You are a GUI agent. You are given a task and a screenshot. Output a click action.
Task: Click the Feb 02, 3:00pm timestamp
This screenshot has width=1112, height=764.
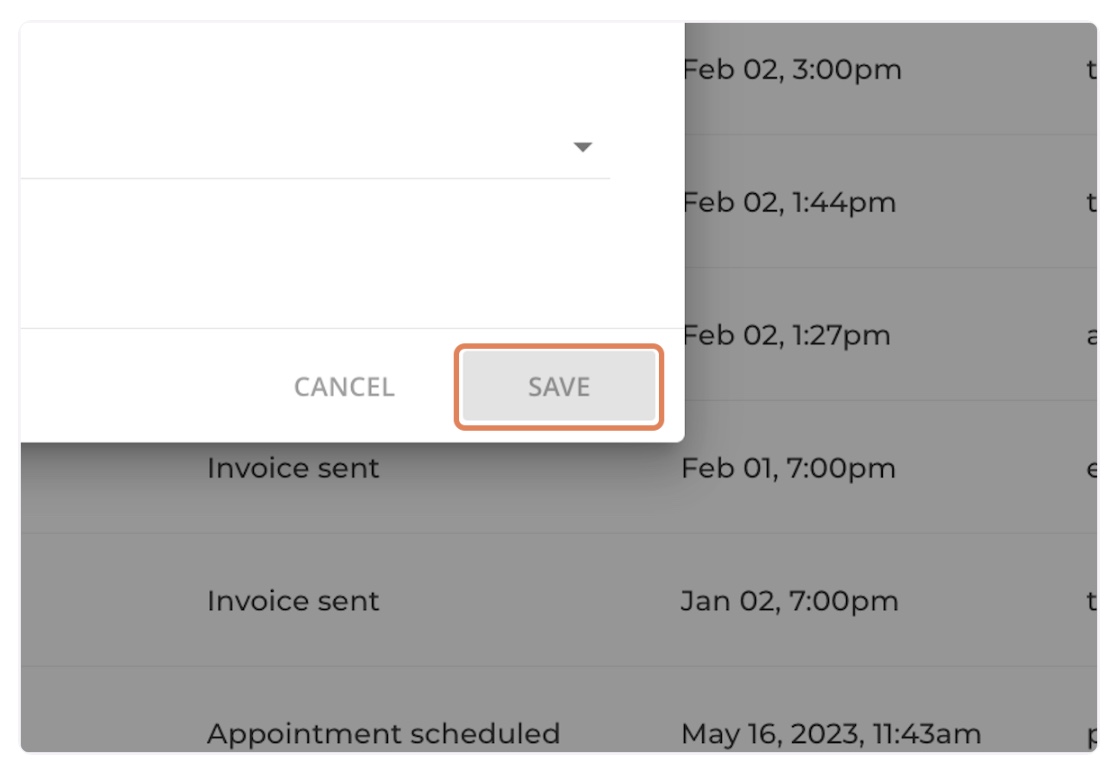click(791, 70)
